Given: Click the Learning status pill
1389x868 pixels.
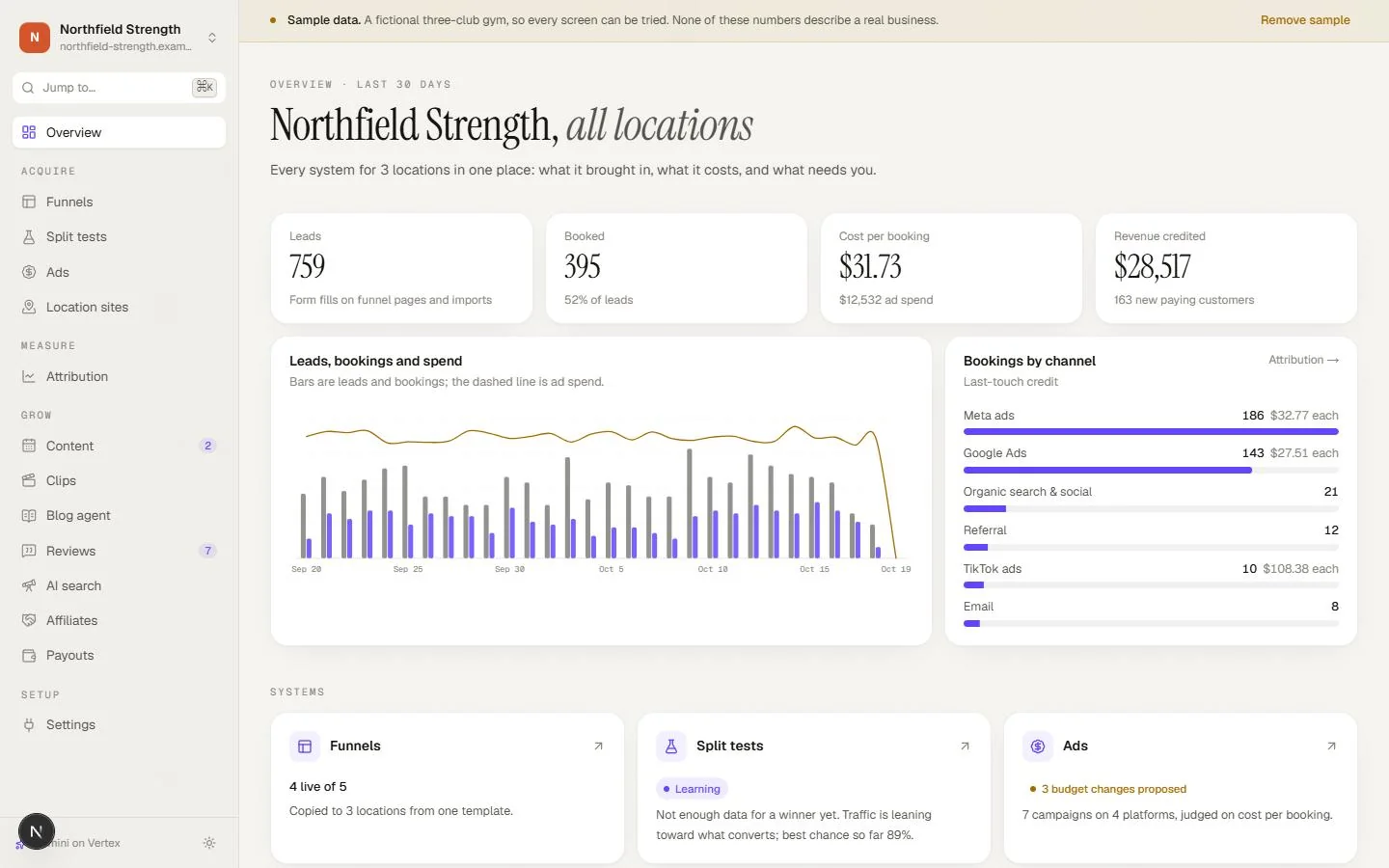Looking at the screenshot, I should tap(692, 789).
